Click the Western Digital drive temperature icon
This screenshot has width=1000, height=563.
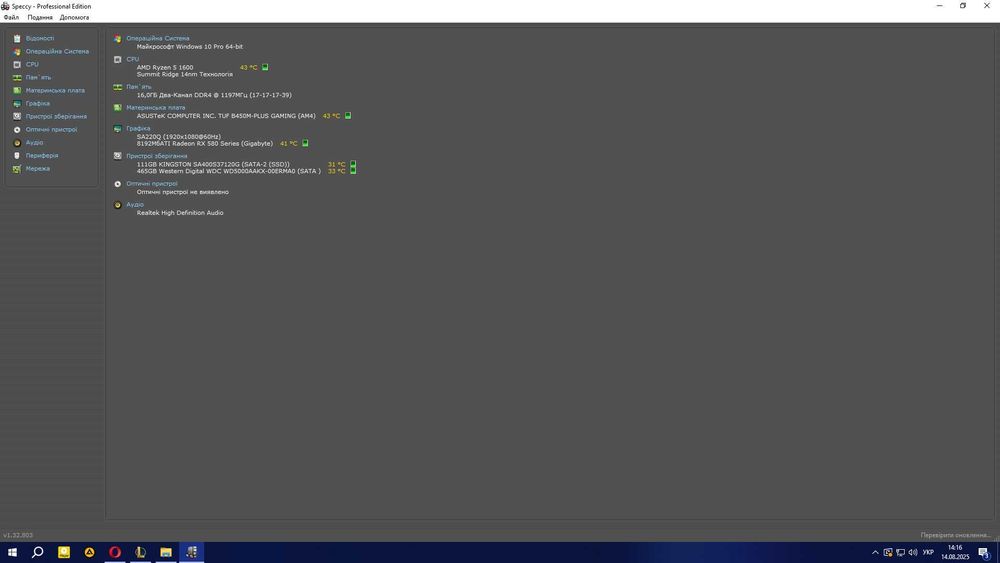click(353, 171)
